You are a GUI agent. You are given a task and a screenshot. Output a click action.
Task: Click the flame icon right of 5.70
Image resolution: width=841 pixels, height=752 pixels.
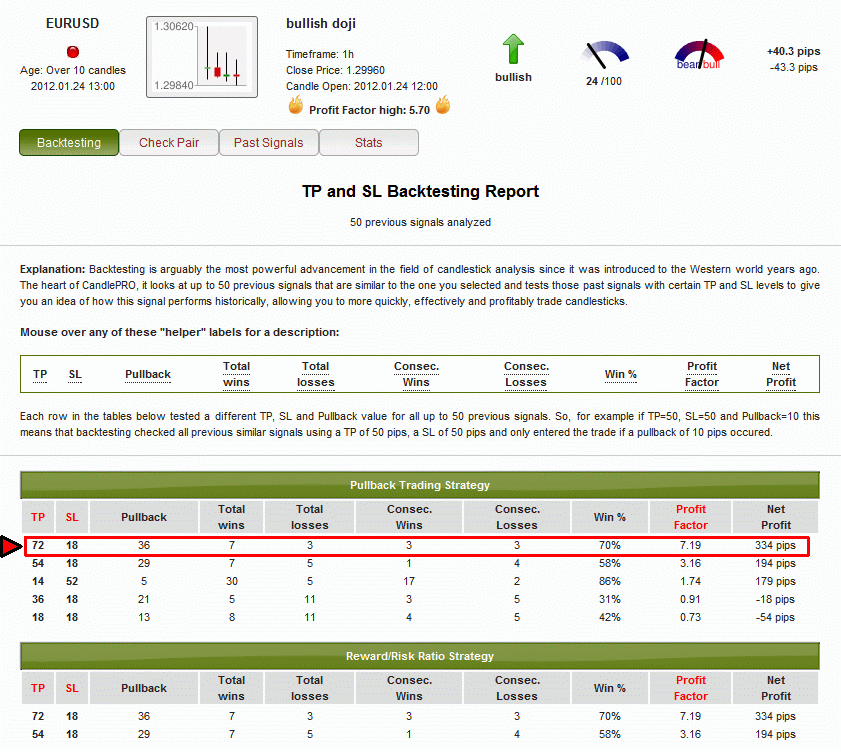(443, 105)
